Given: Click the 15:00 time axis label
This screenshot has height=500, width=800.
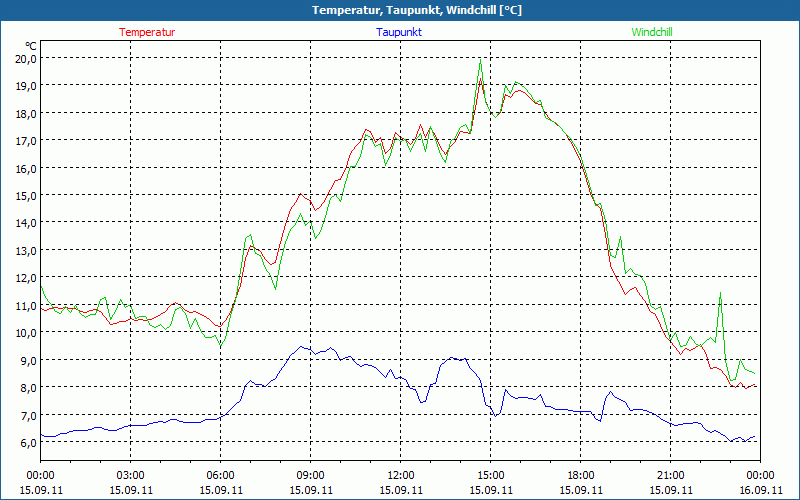Looking at the screenshot, I should [490, 476].
